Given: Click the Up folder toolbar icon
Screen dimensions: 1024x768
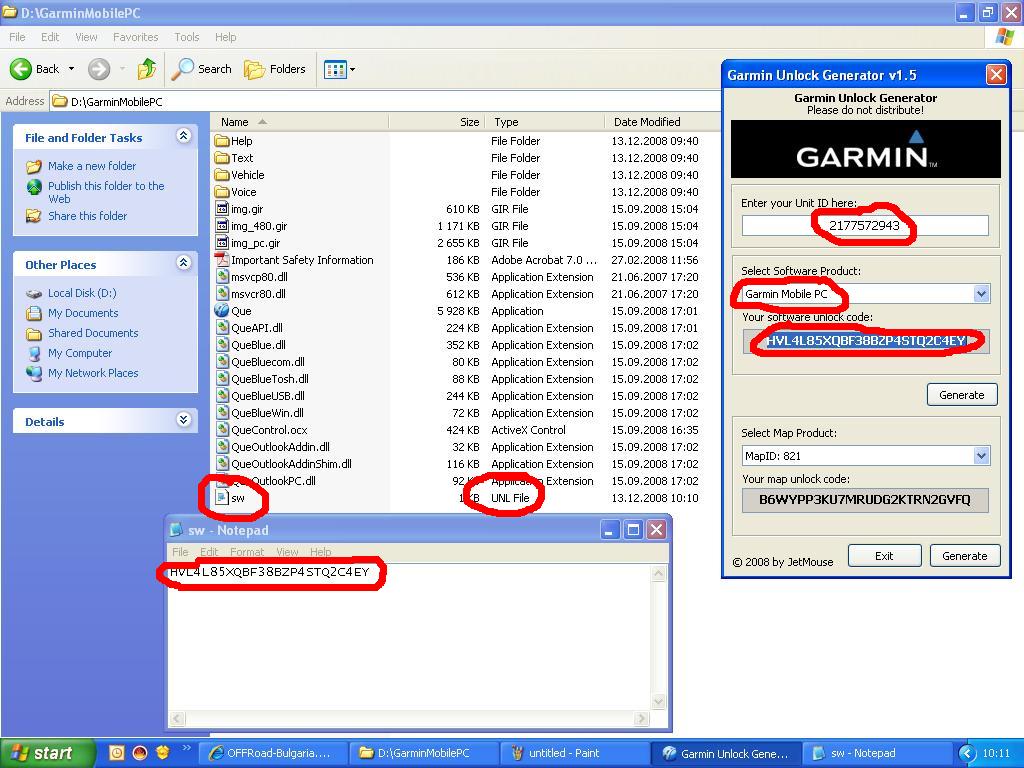Looking at the screenshot, I should 147,69.
